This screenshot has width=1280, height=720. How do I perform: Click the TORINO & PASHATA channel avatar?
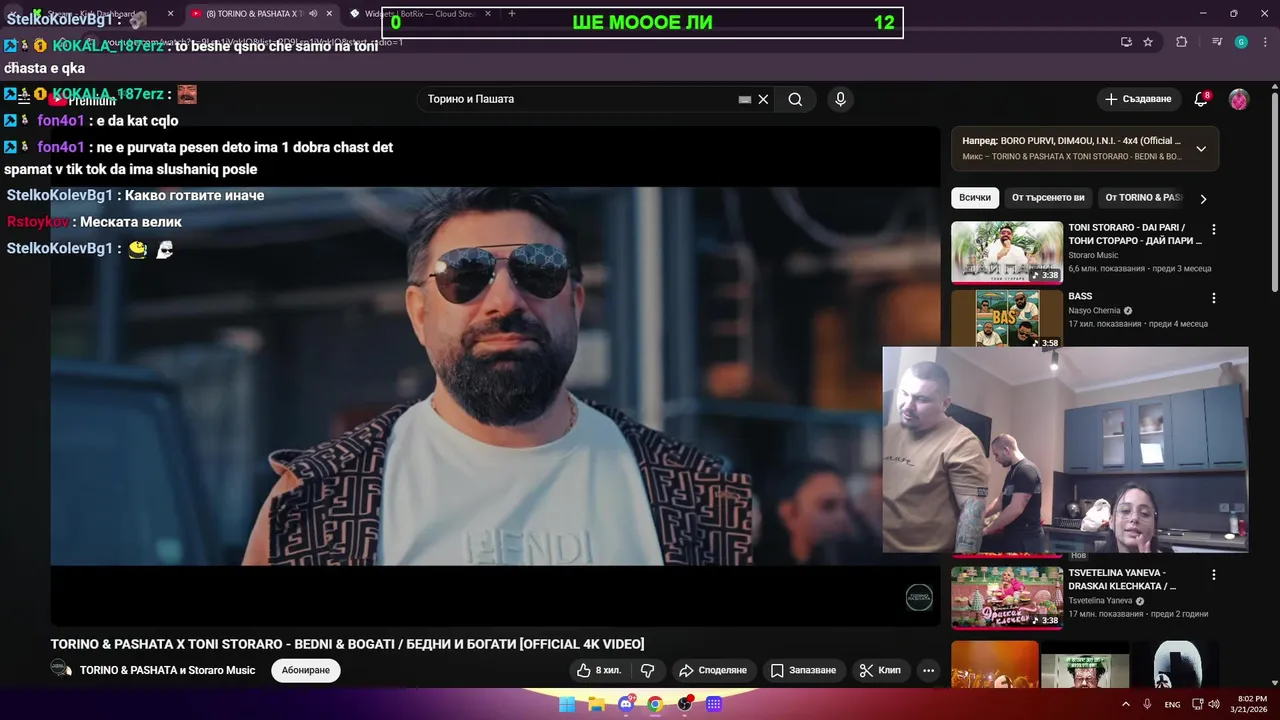point(62,670)
